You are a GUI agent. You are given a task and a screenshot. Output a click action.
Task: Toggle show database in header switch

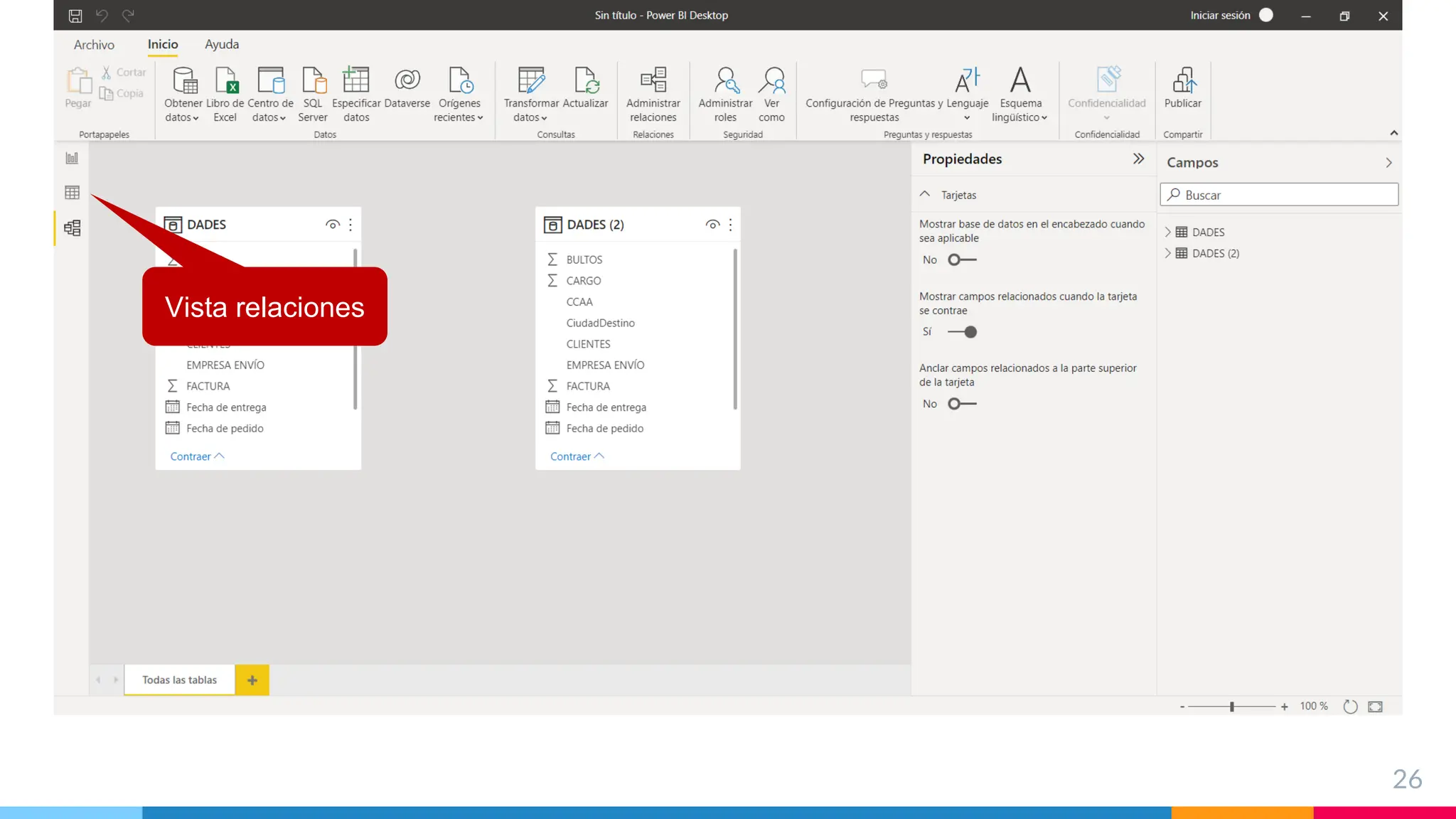(962, 260)
